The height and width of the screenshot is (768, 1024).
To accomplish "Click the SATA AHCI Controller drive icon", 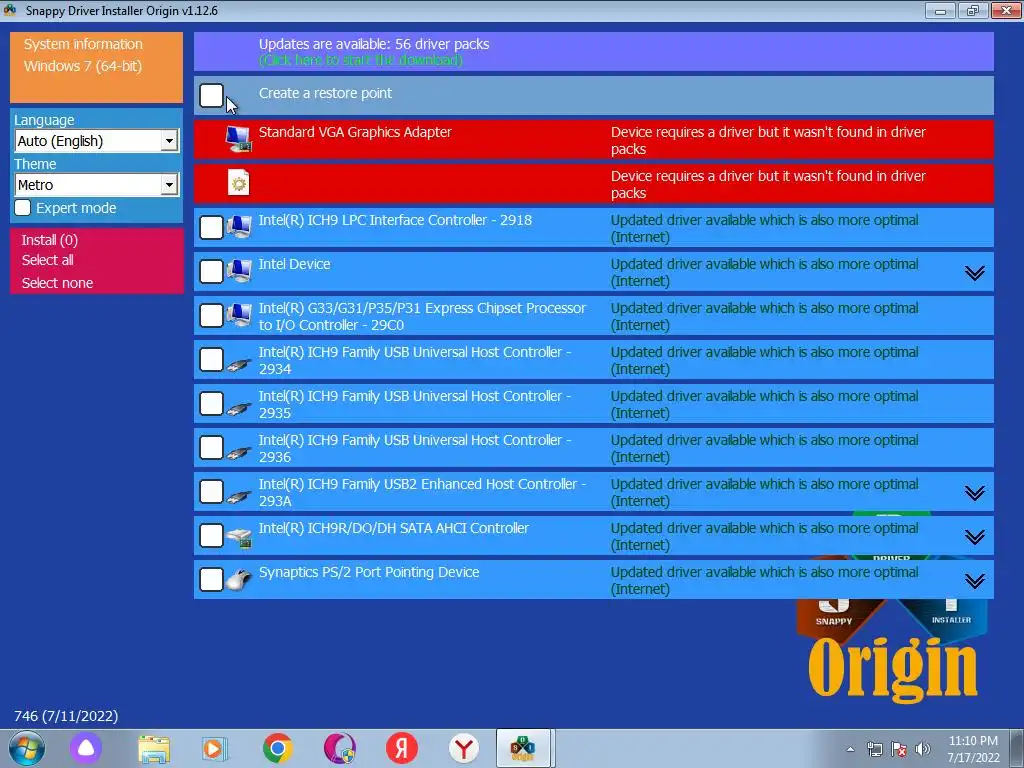I will [239, 537].
